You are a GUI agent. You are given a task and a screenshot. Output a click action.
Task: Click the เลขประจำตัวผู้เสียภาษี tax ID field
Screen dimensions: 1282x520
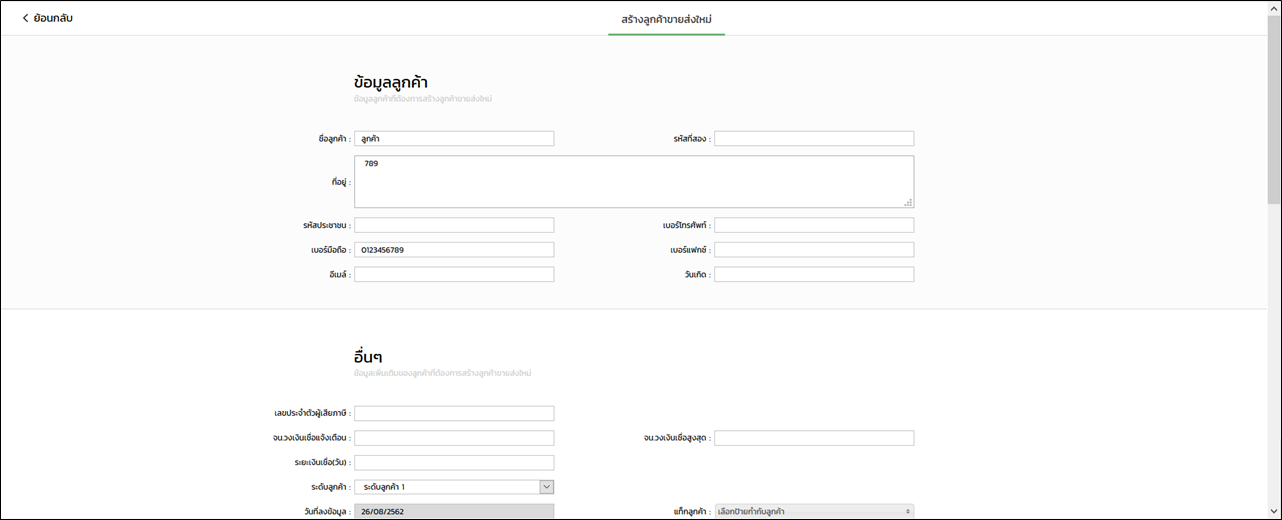tap(454, 413)
